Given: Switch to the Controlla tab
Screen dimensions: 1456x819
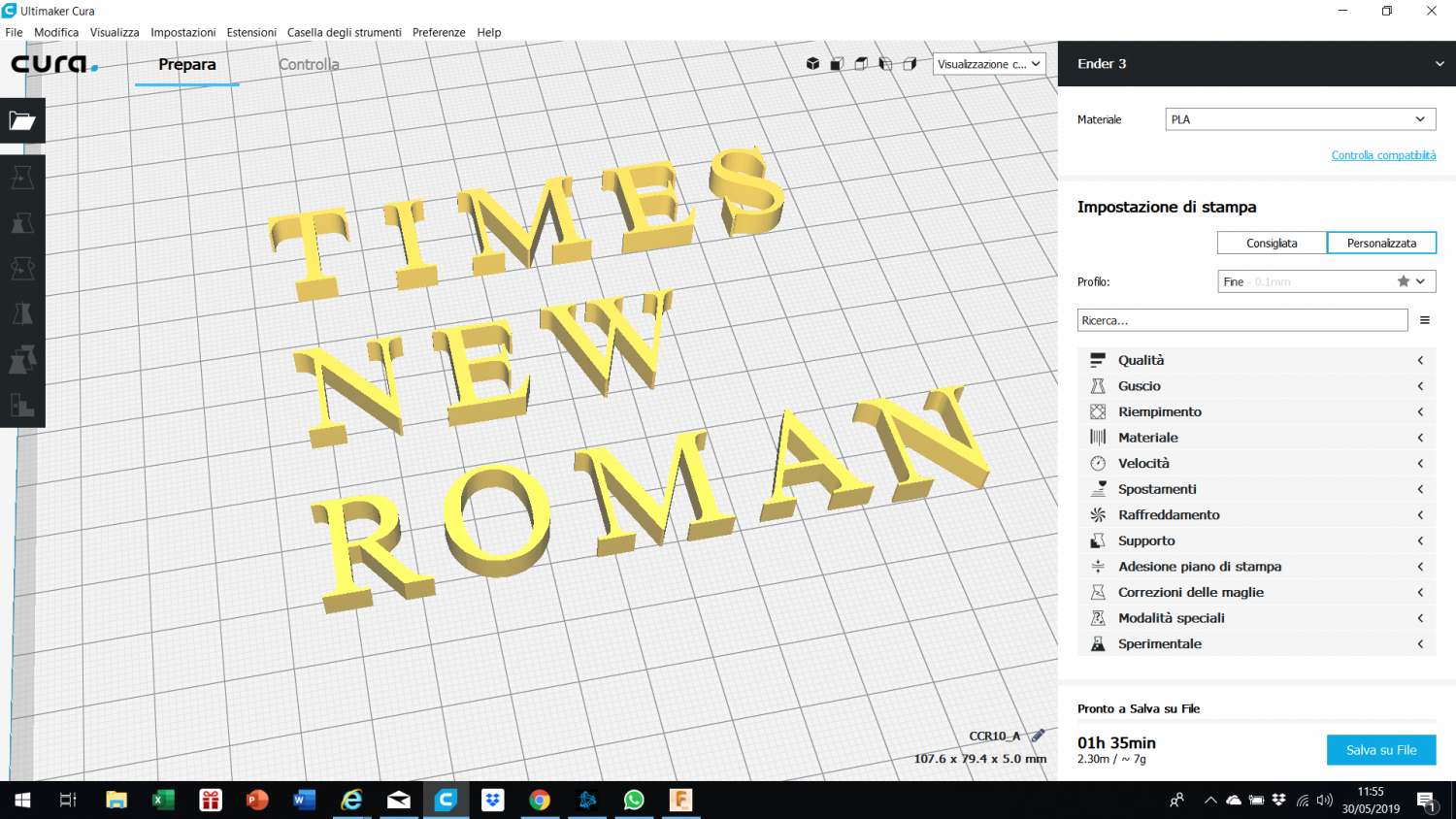Looking at the screenshot, I should (309, 65).
